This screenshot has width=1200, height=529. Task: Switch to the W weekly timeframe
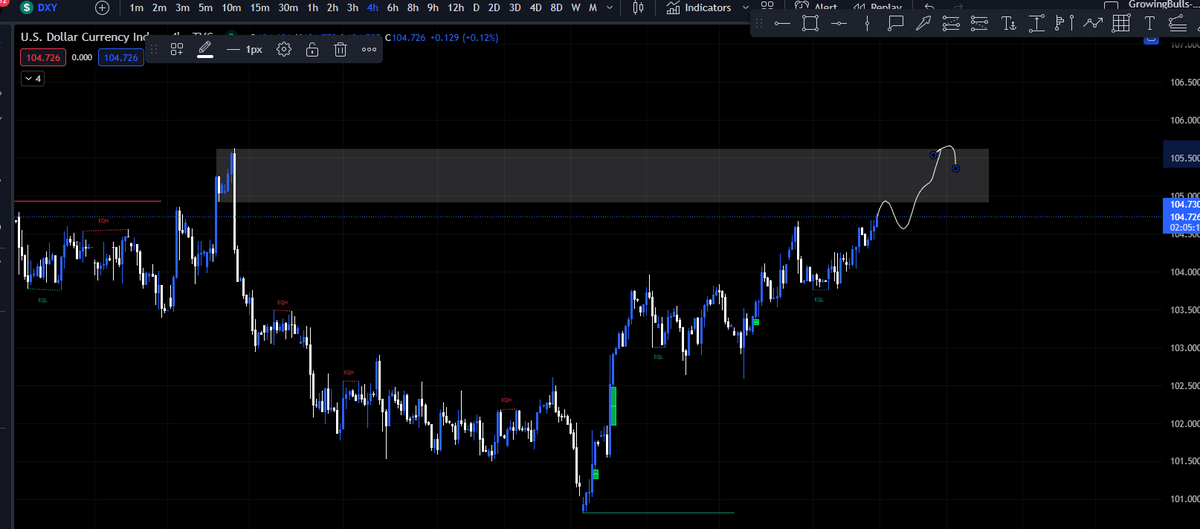pyautogui.click(x=577, y=8)
